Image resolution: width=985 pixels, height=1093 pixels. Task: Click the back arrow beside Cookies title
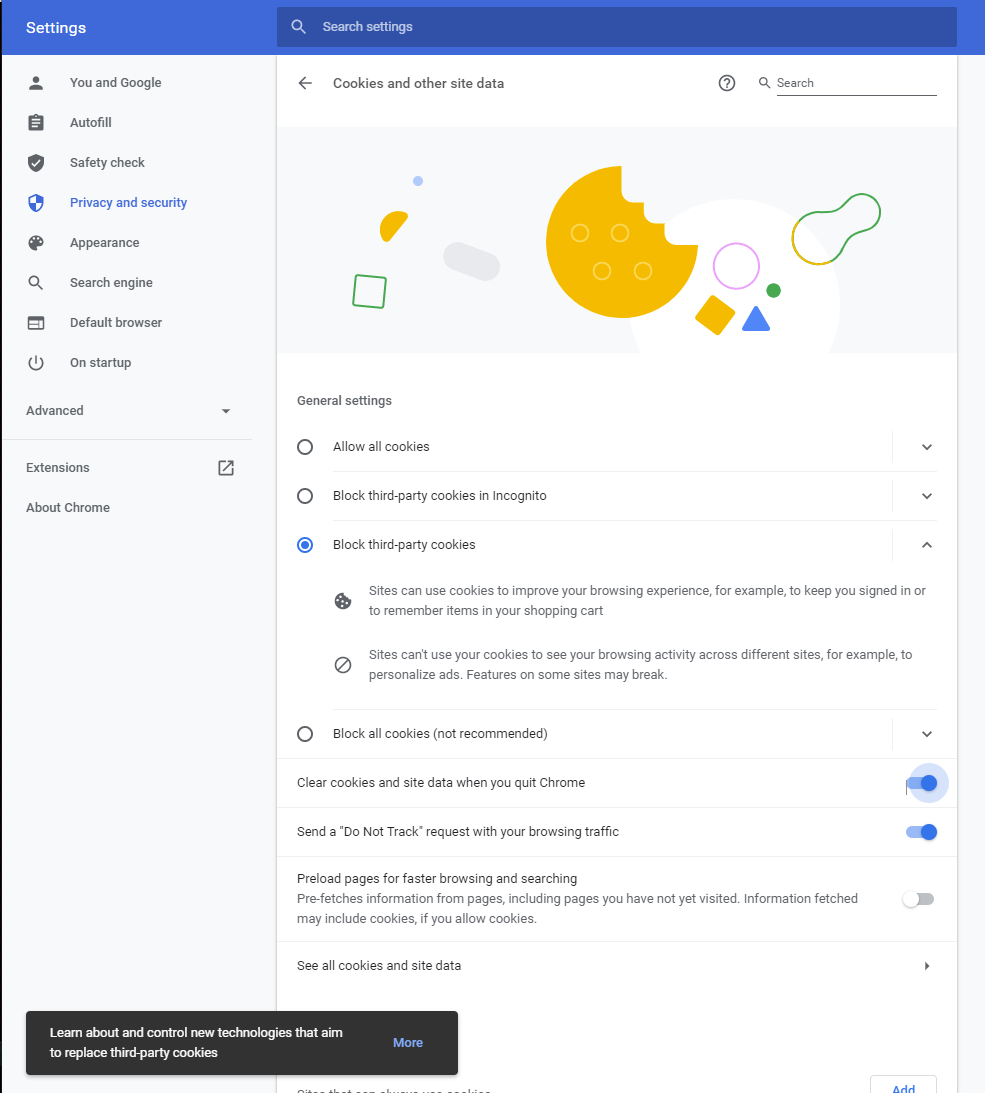click(305, 84)
